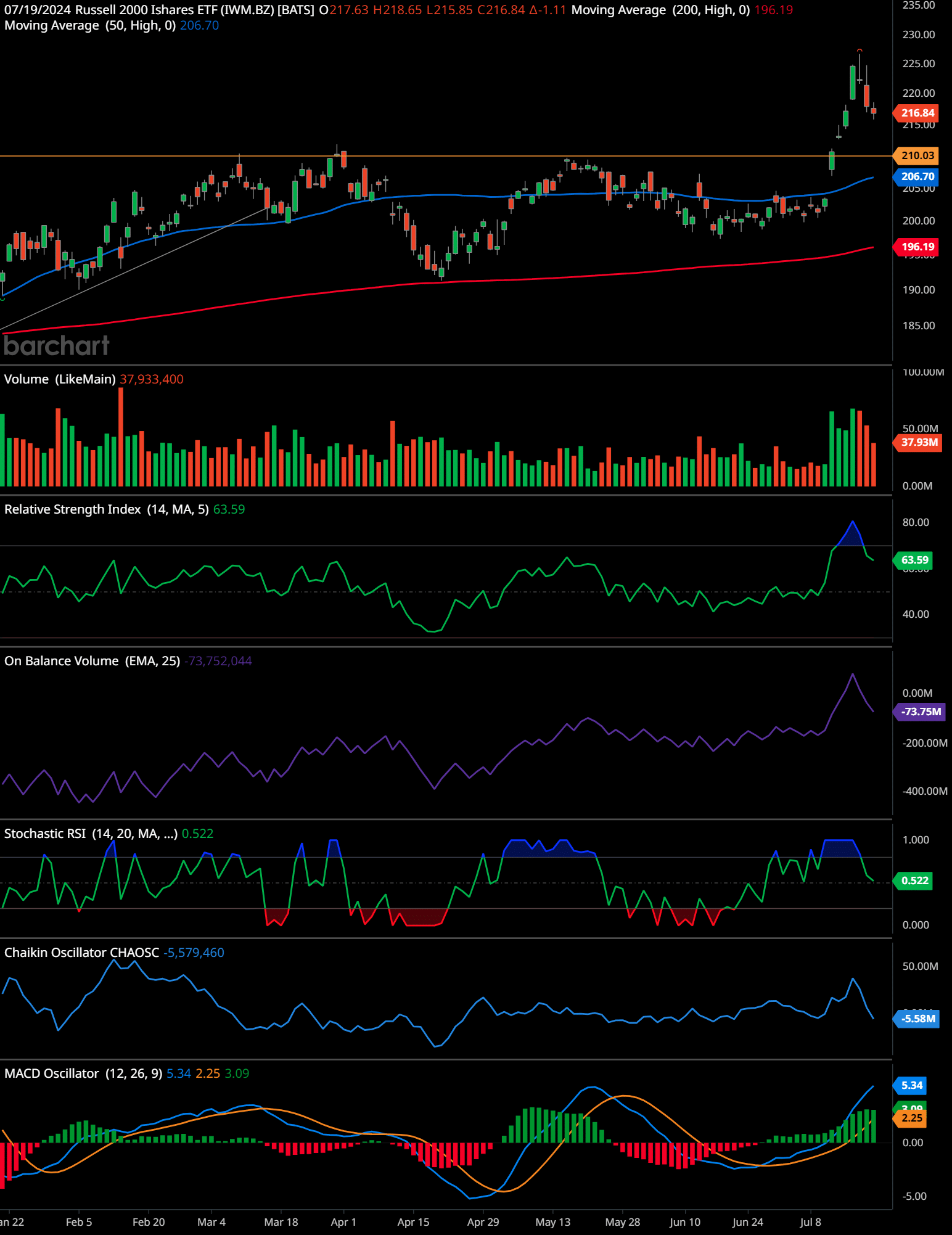
Task: Click the blue 5.34 MACD tag
Action: click(911, 1085)
